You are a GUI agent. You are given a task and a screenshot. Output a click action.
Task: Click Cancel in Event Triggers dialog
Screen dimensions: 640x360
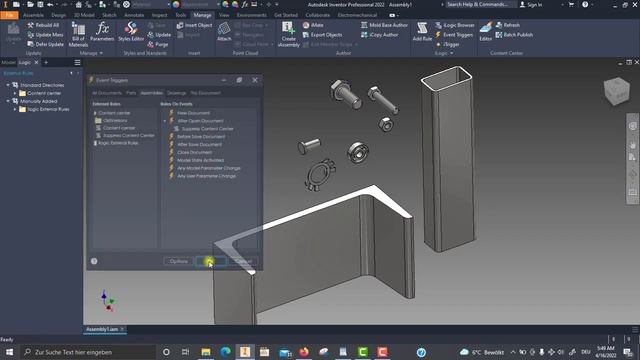(243, 261)
